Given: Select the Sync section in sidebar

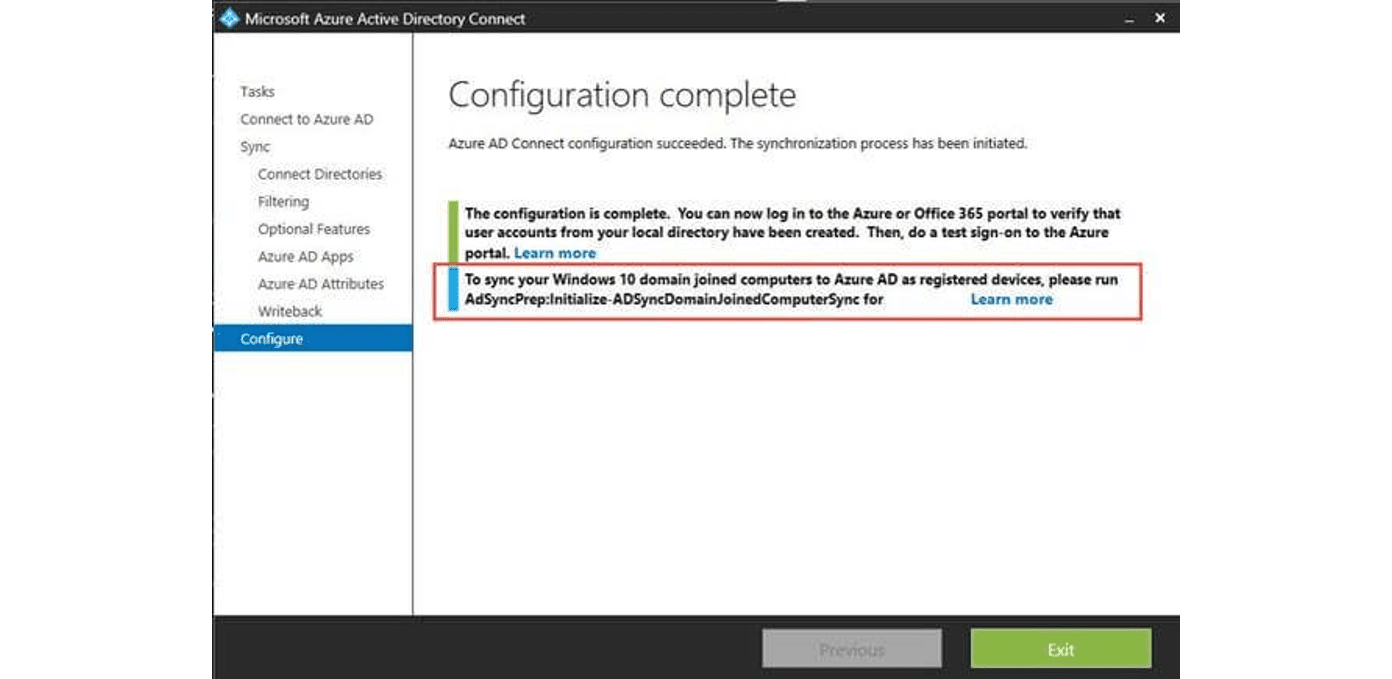Looking at the screenshot, I should [x=255, y=147].
